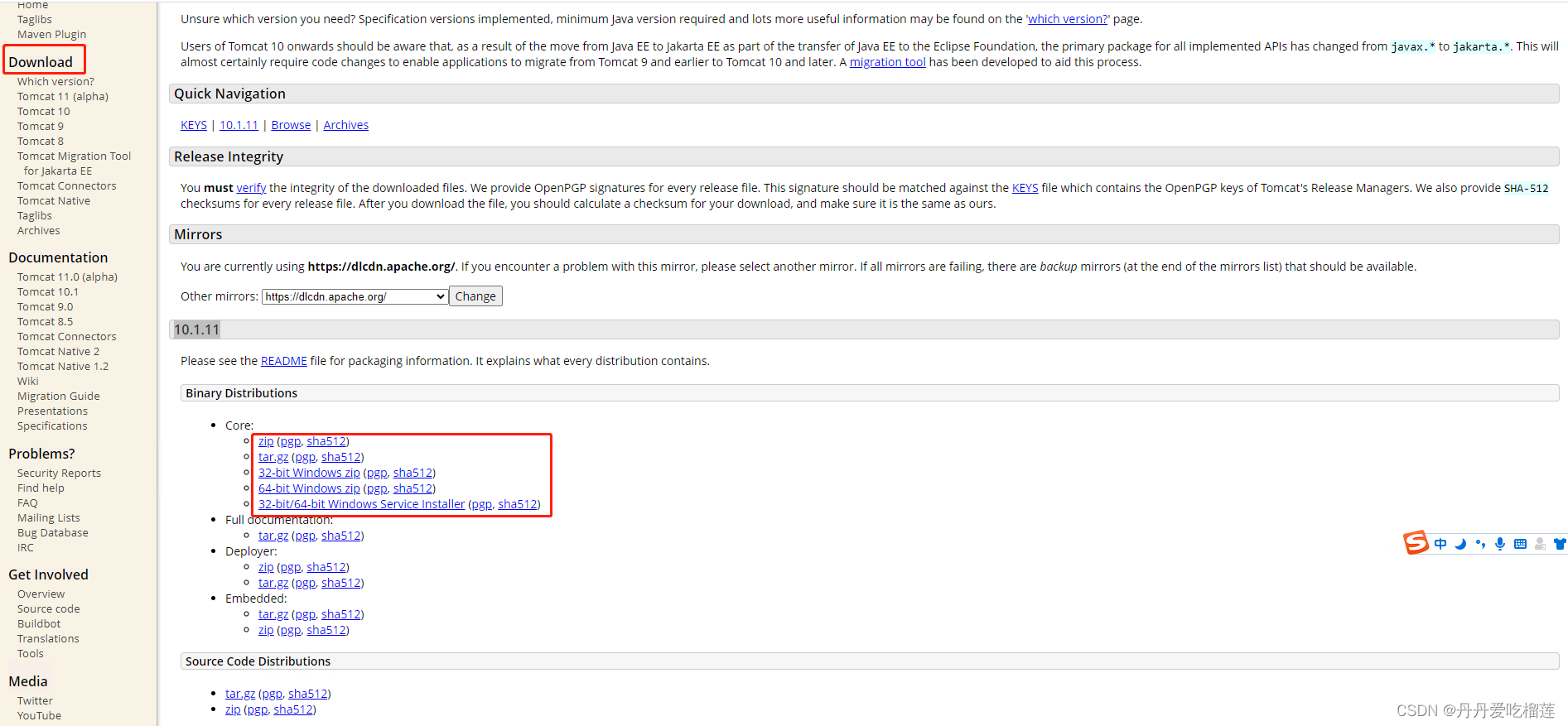
Task: Select Tomcat 9 in the sidebar
Action: pos(41,127)
